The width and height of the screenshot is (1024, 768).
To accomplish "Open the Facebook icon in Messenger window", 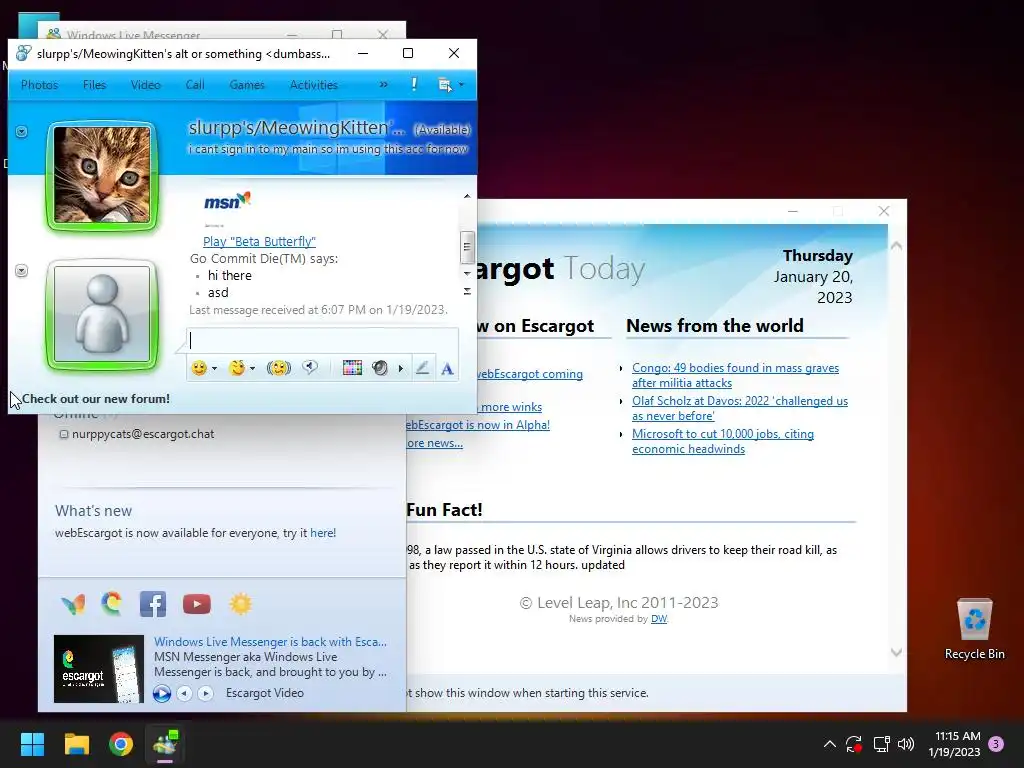I will (153, 604).
